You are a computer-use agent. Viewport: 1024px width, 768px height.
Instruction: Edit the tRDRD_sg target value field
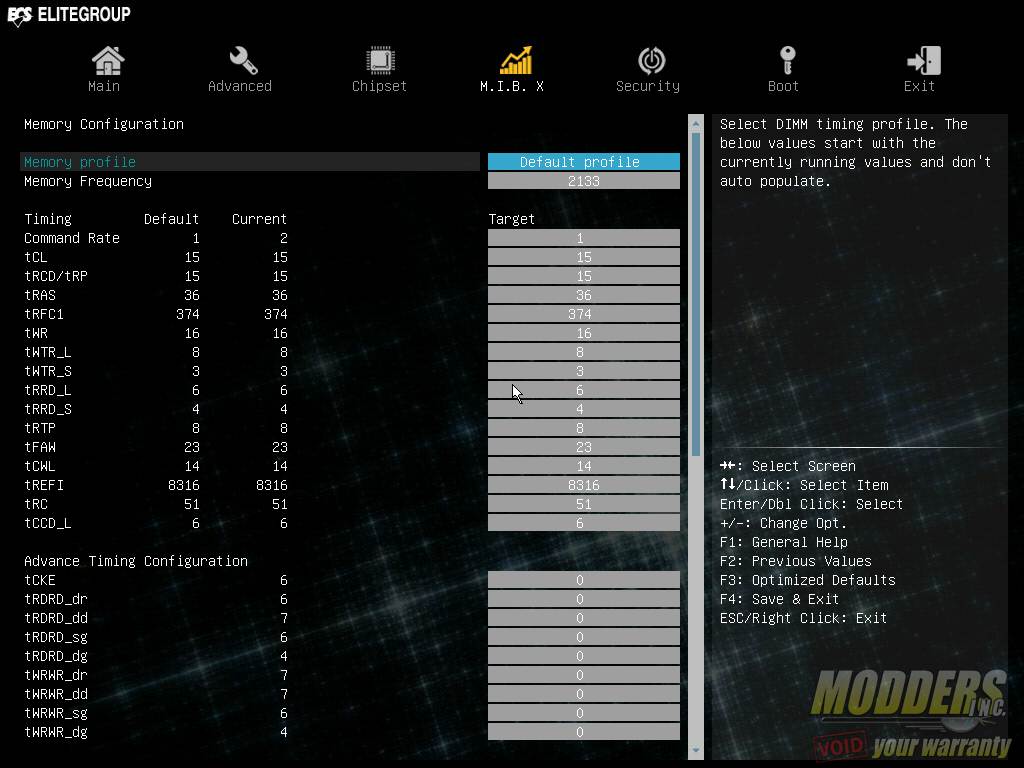click(584, 637)
